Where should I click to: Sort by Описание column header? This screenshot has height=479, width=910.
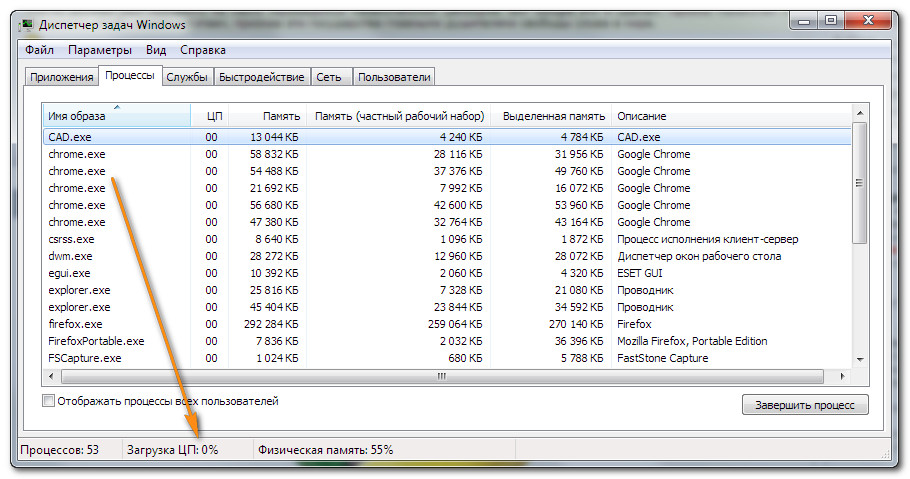click(731, 116)
